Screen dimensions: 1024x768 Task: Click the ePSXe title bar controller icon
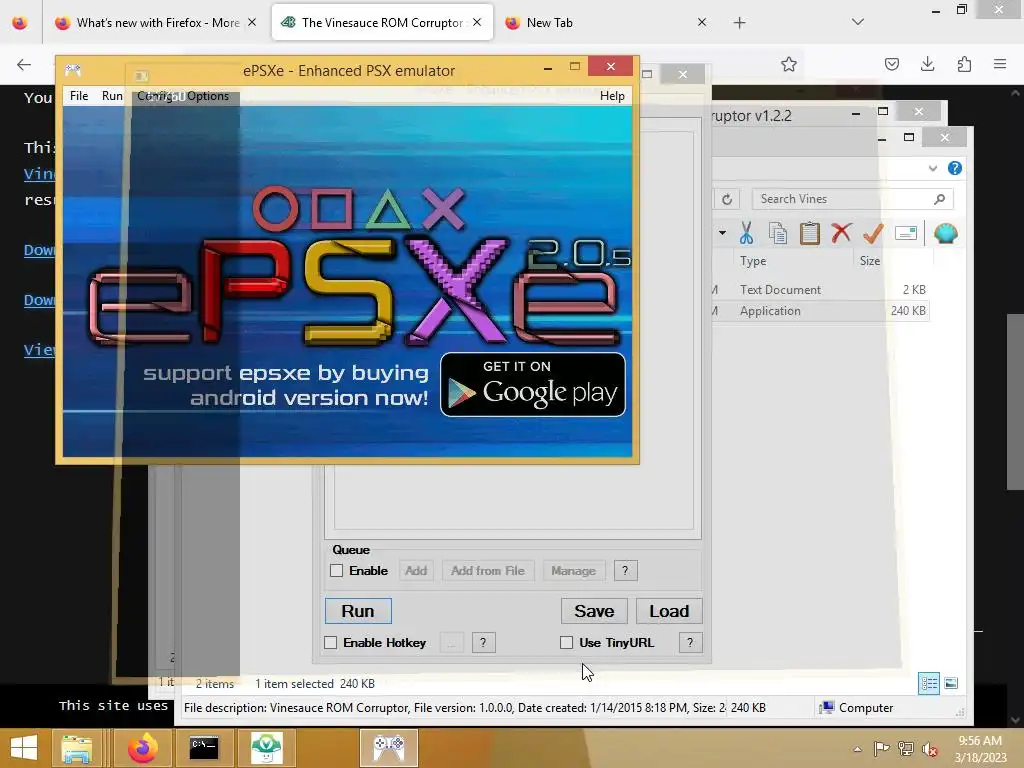point(72,69)
